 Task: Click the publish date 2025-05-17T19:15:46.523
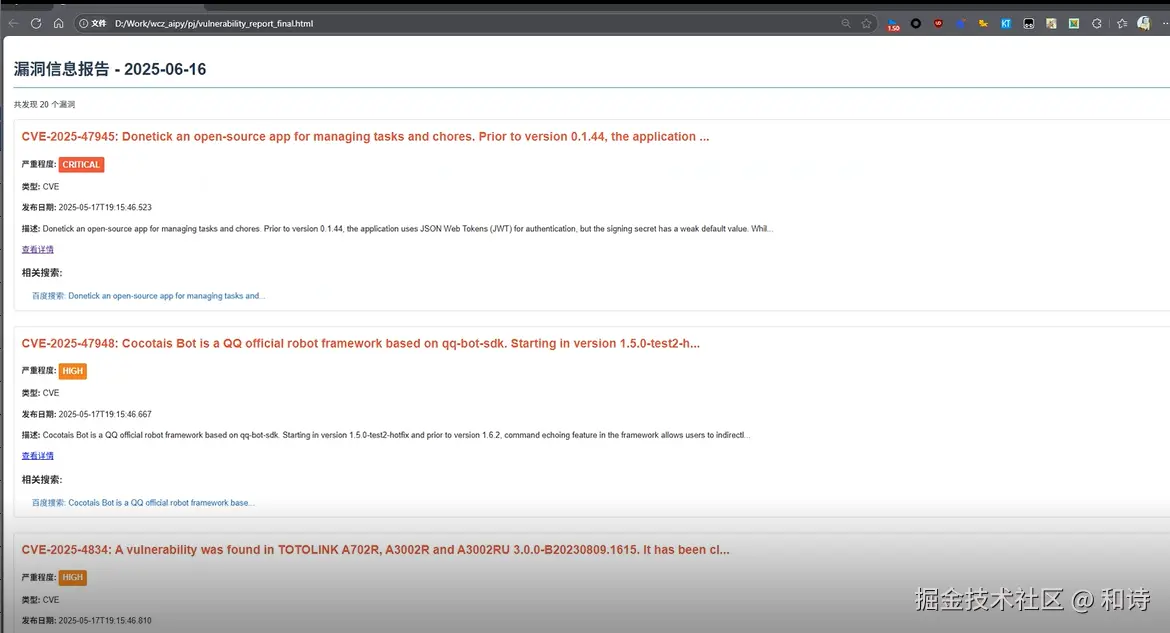coord(105,208)
